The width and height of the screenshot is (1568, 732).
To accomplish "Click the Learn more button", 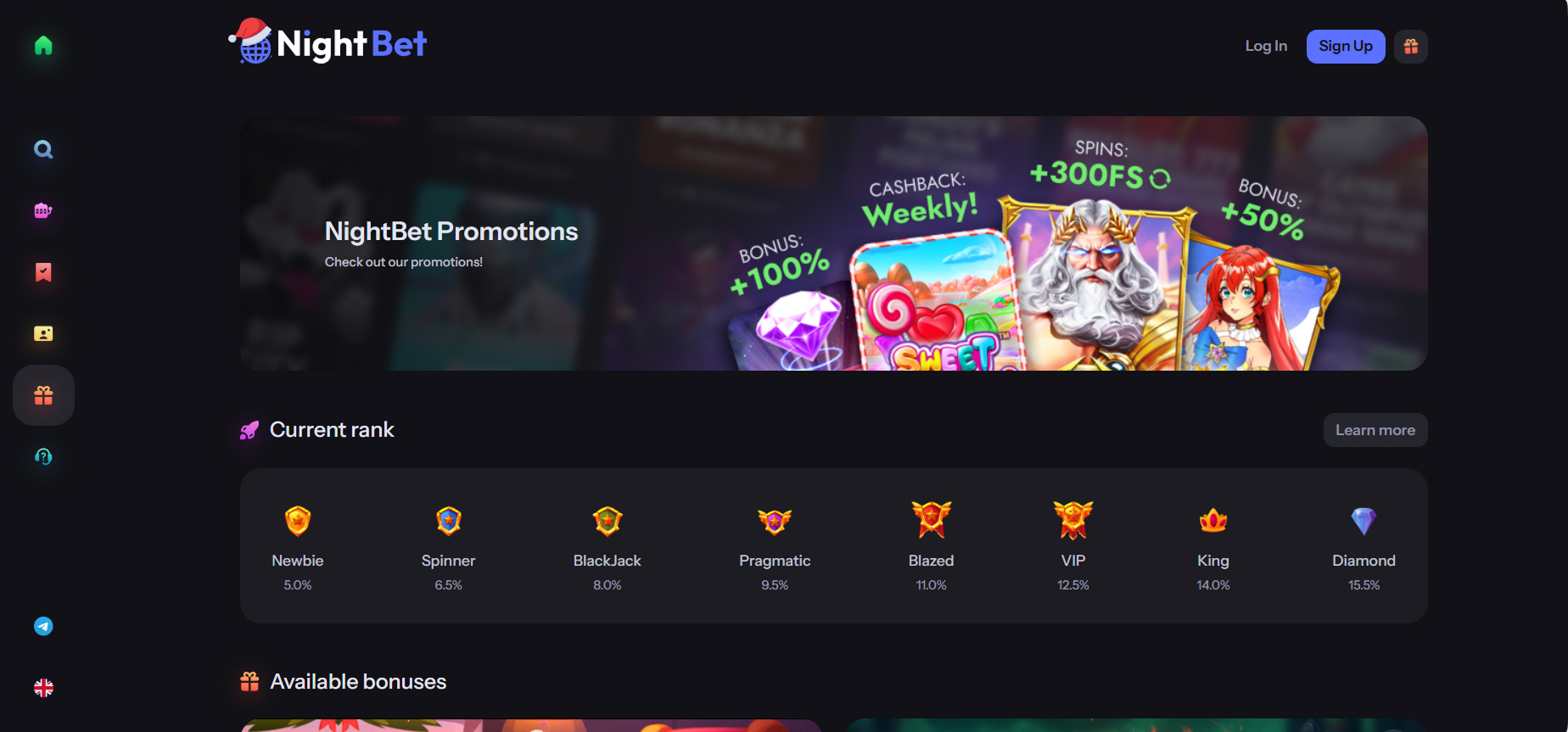I will tap(1375, 430).
